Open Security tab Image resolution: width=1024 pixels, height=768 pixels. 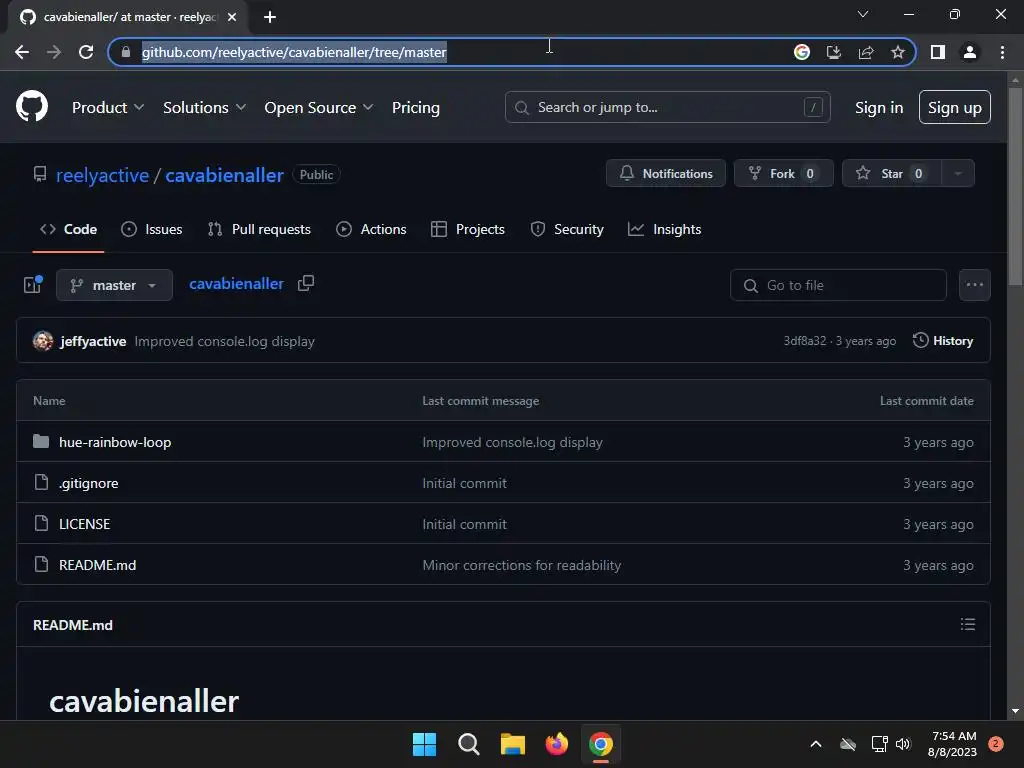coord(567,229)
